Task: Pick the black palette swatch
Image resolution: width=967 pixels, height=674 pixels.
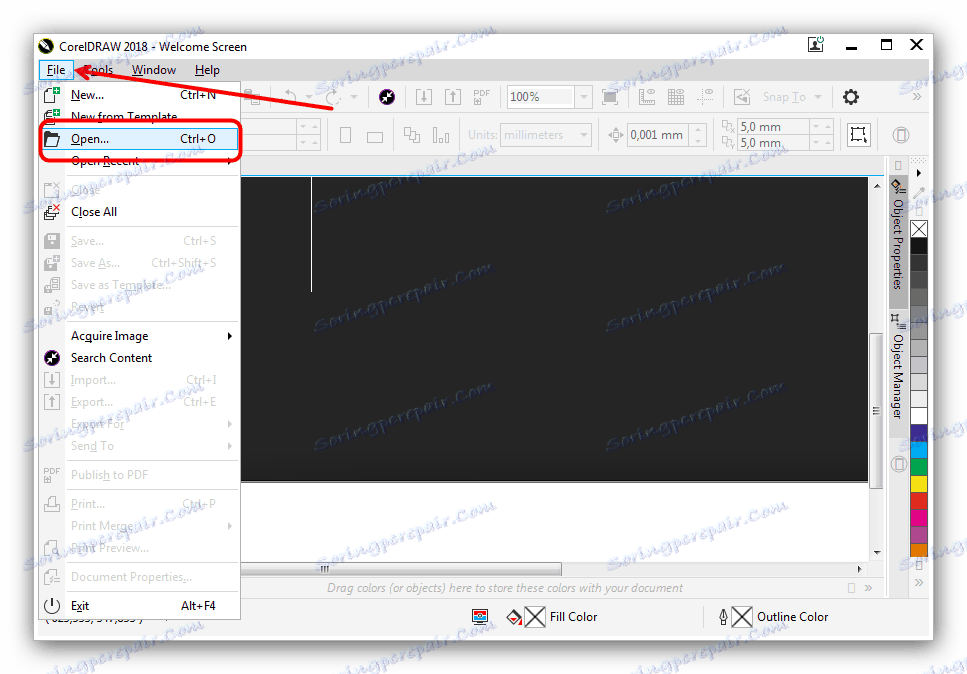Action: (x=919, y=247)
